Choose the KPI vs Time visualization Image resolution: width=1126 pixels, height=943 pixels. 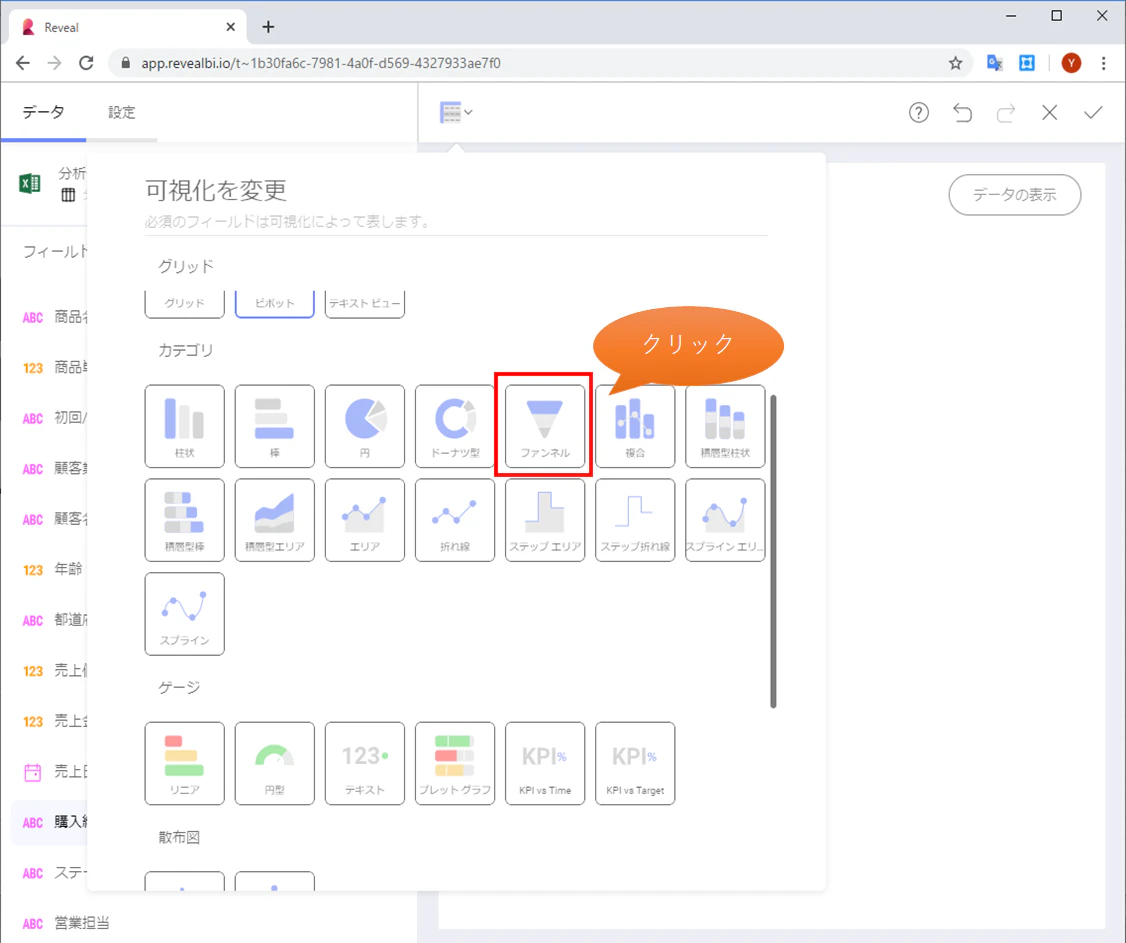(545, 763)
